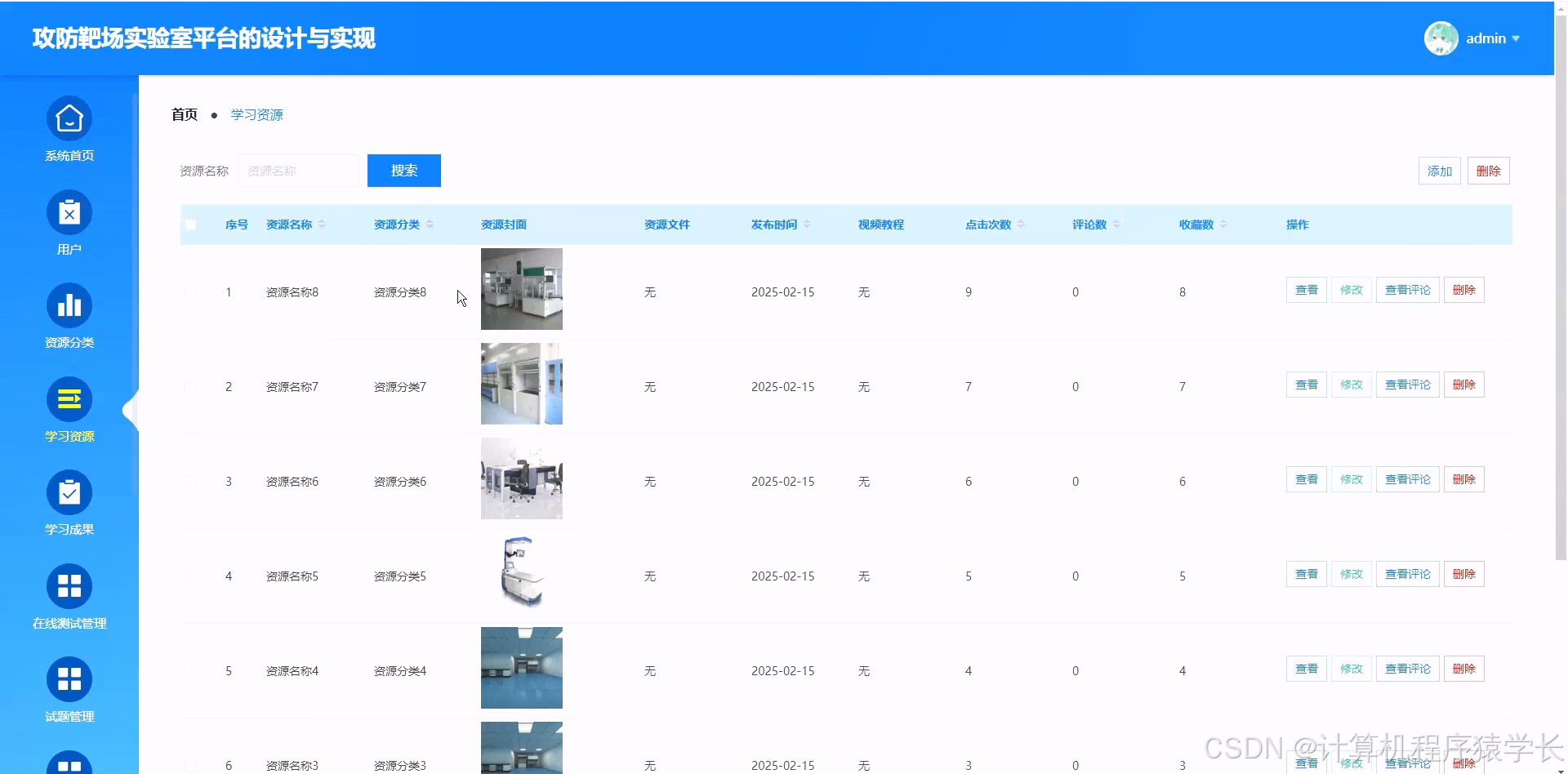The width and height of the screenshot is (1568, 774).
Task: Click 修改 for 资源名称7 row
Action: (x=1352, y=385)
